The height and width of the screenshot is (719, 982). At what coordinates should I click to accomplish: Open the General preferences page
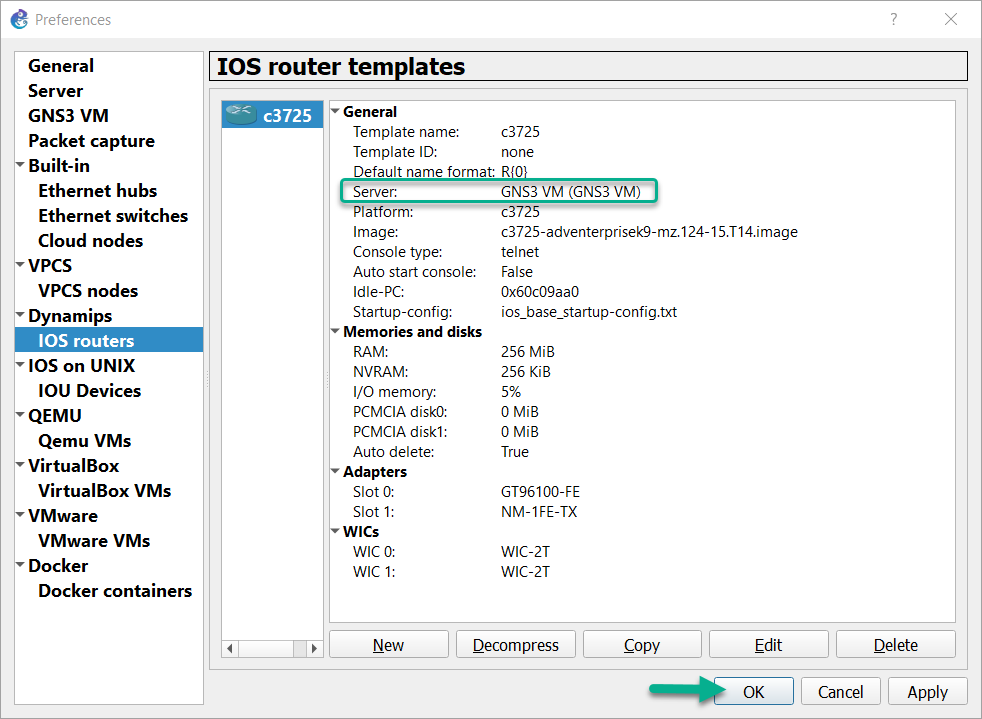61,65
